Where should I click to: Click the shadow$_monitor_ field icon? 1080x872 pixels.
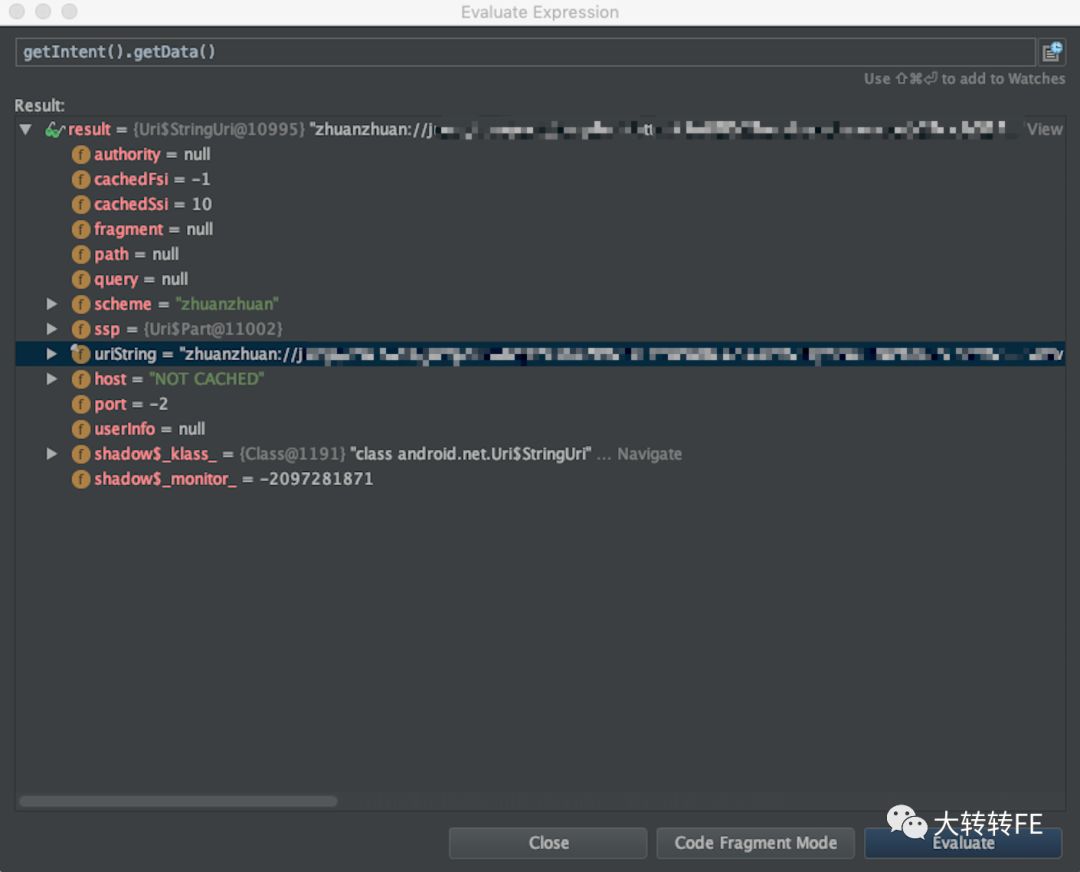pos(81,479)
